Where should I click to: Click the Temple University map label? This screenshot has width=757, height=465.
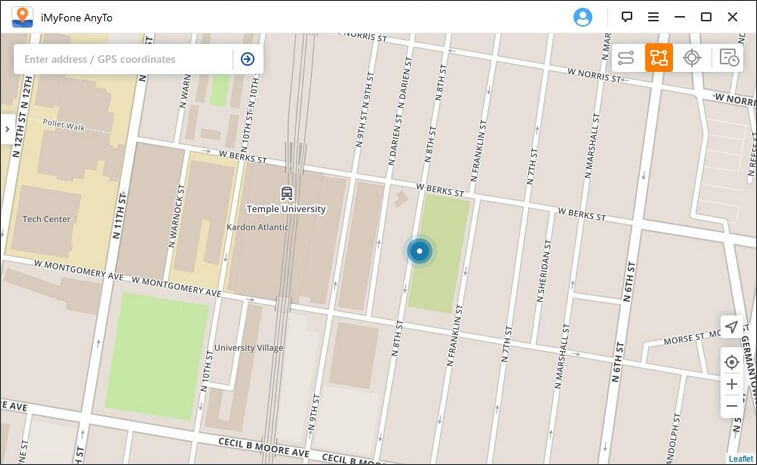point(286,209)
